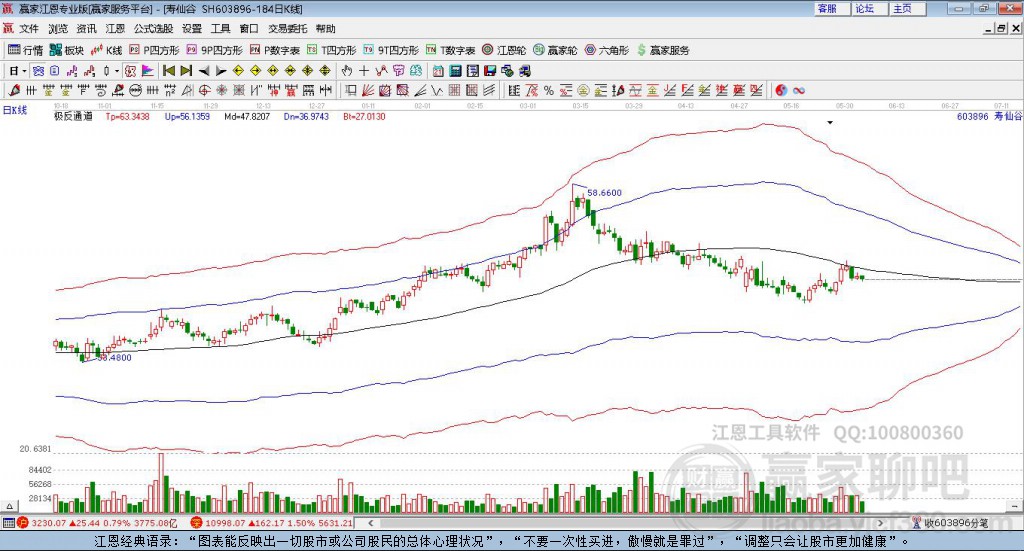Switch to the K线 chart button
The image size is (1024, 551).
tap(106, 50)
